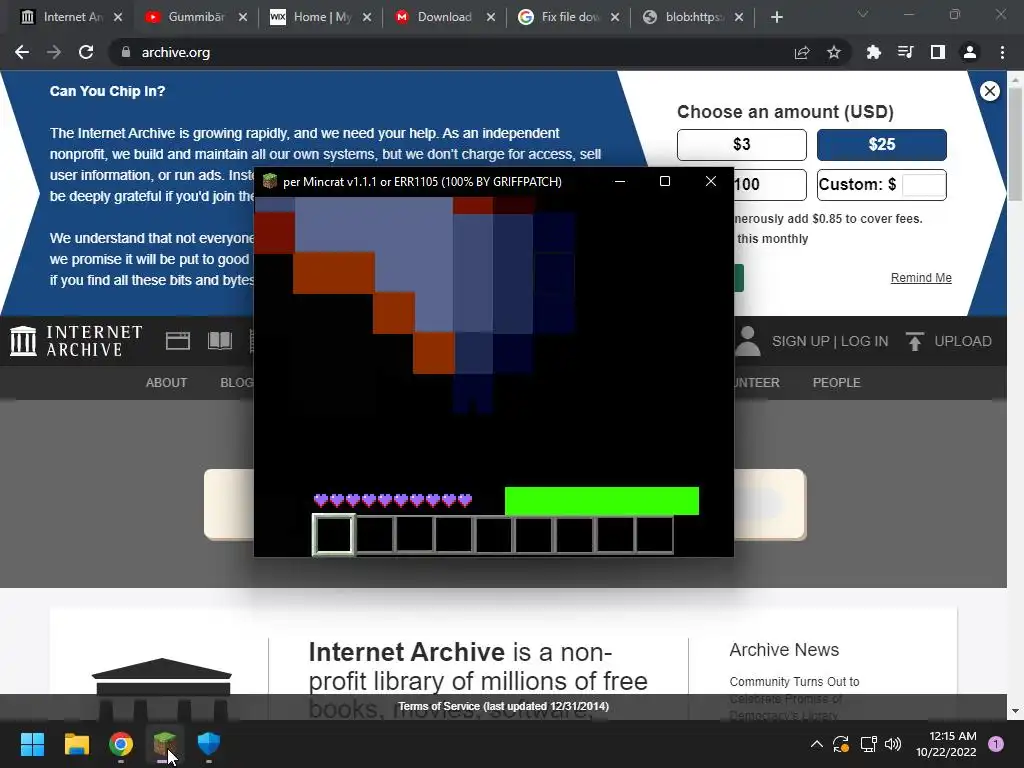This screenshot has height=768, width=1024.
Task: Close the Gummibär YouTube tab
Action: pos(243,18)
